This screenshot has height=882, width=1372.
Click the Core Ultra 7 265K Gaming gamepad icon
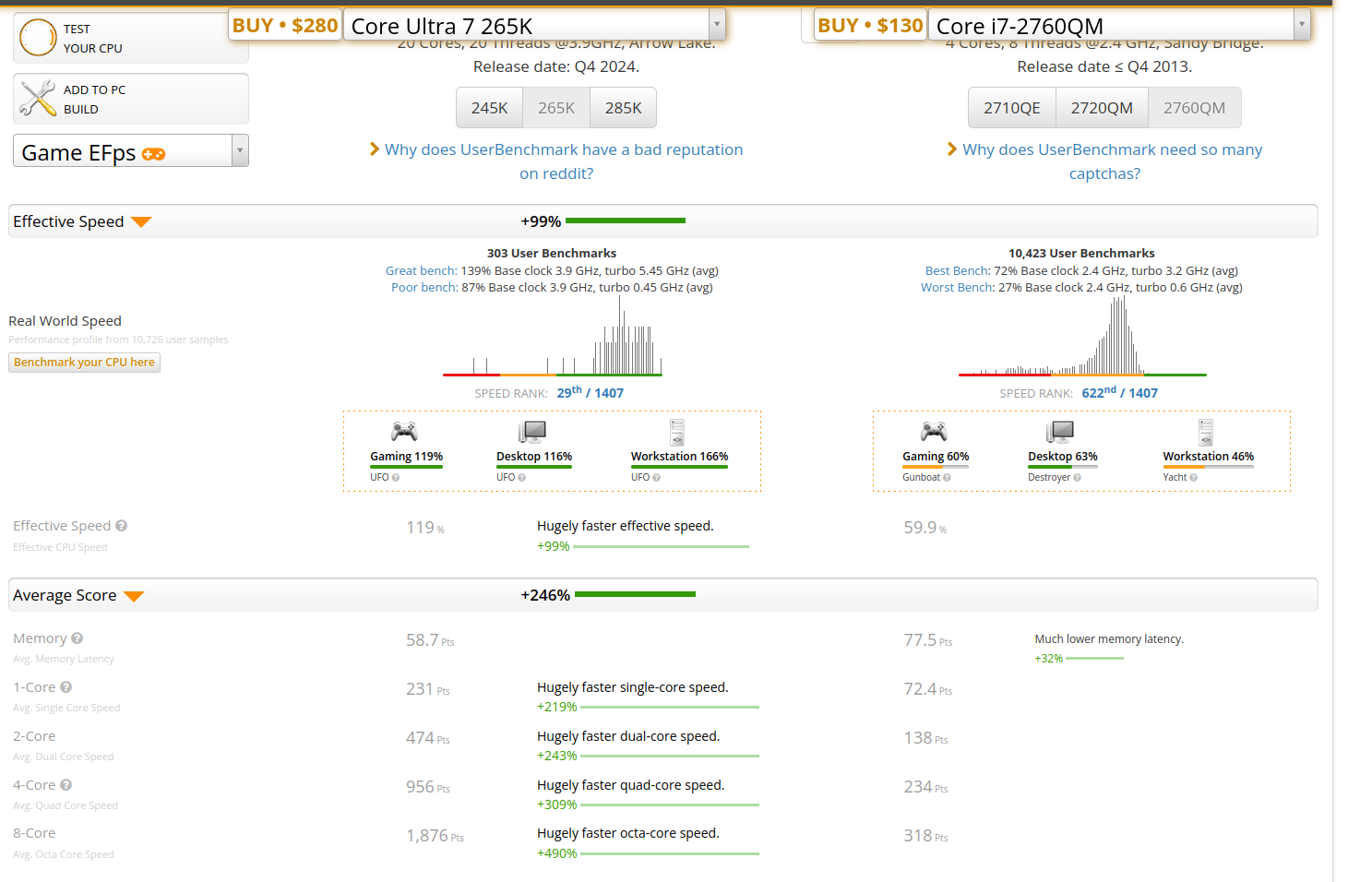tap(404, 432)
